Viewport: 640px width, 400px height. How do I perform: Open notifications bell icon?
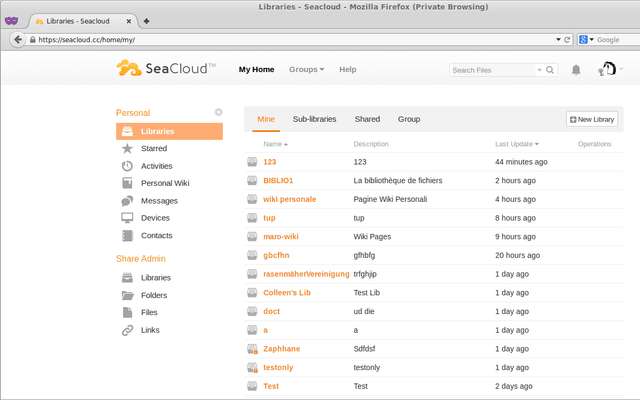[x=576, y=70]
